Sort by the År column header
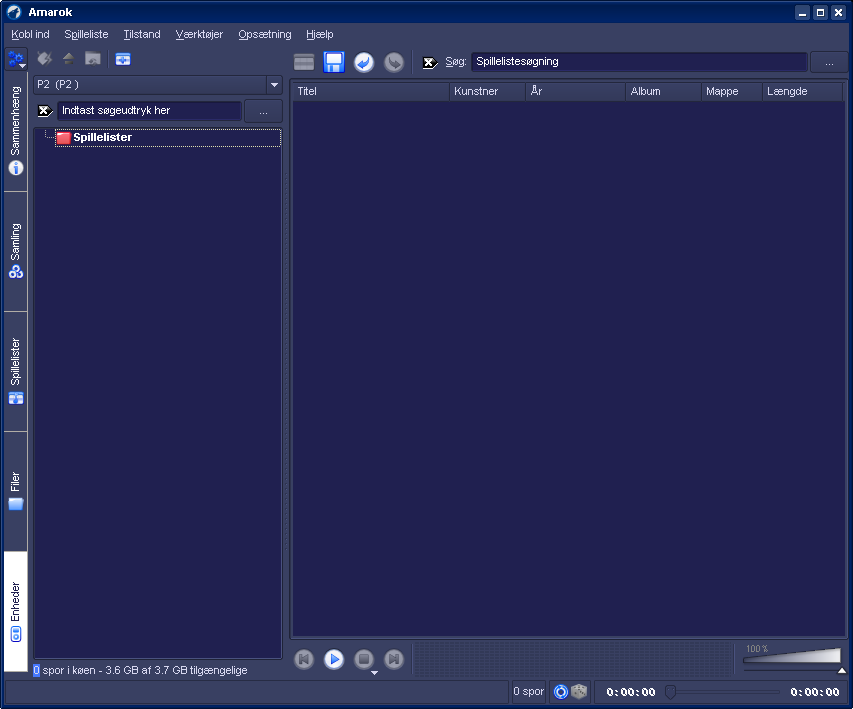This screenshot has width=853, height=709. pyautogui.click(x=576, y=91)
